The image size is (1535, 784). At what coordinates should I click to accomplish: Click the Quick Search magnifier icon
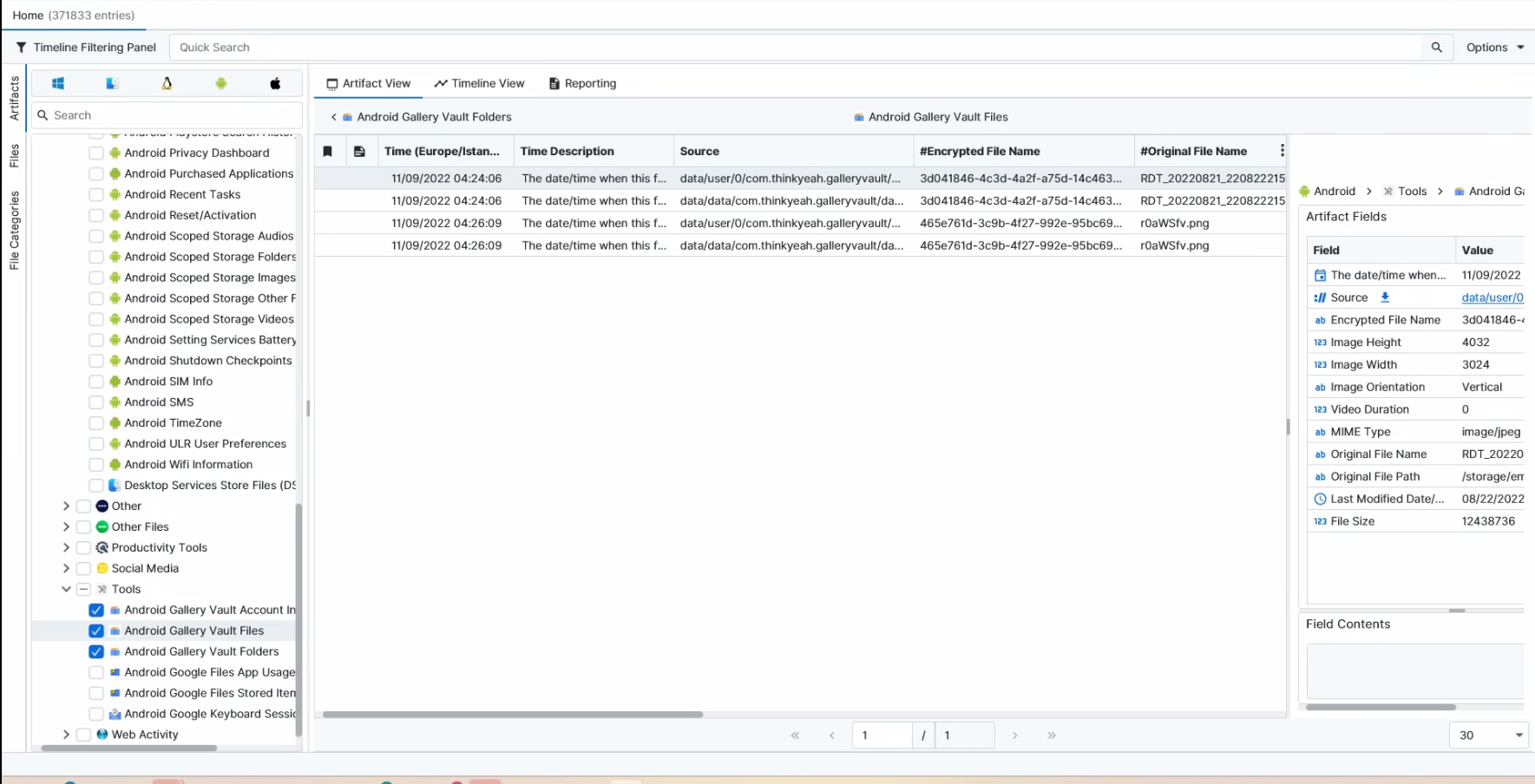coord(1436,48)
